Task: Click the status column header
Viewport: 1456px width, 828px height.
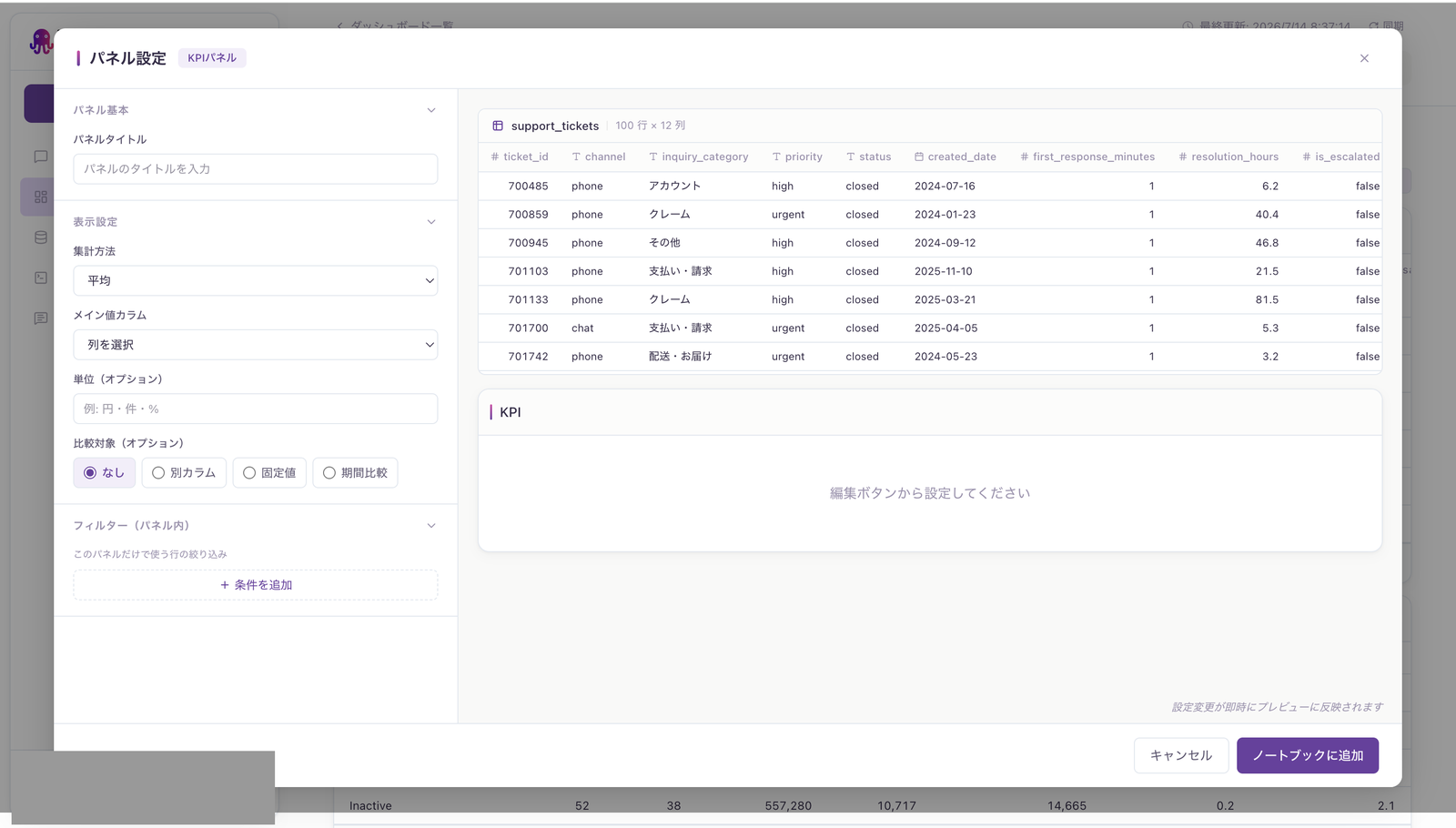Action: (x=869, y=157)
